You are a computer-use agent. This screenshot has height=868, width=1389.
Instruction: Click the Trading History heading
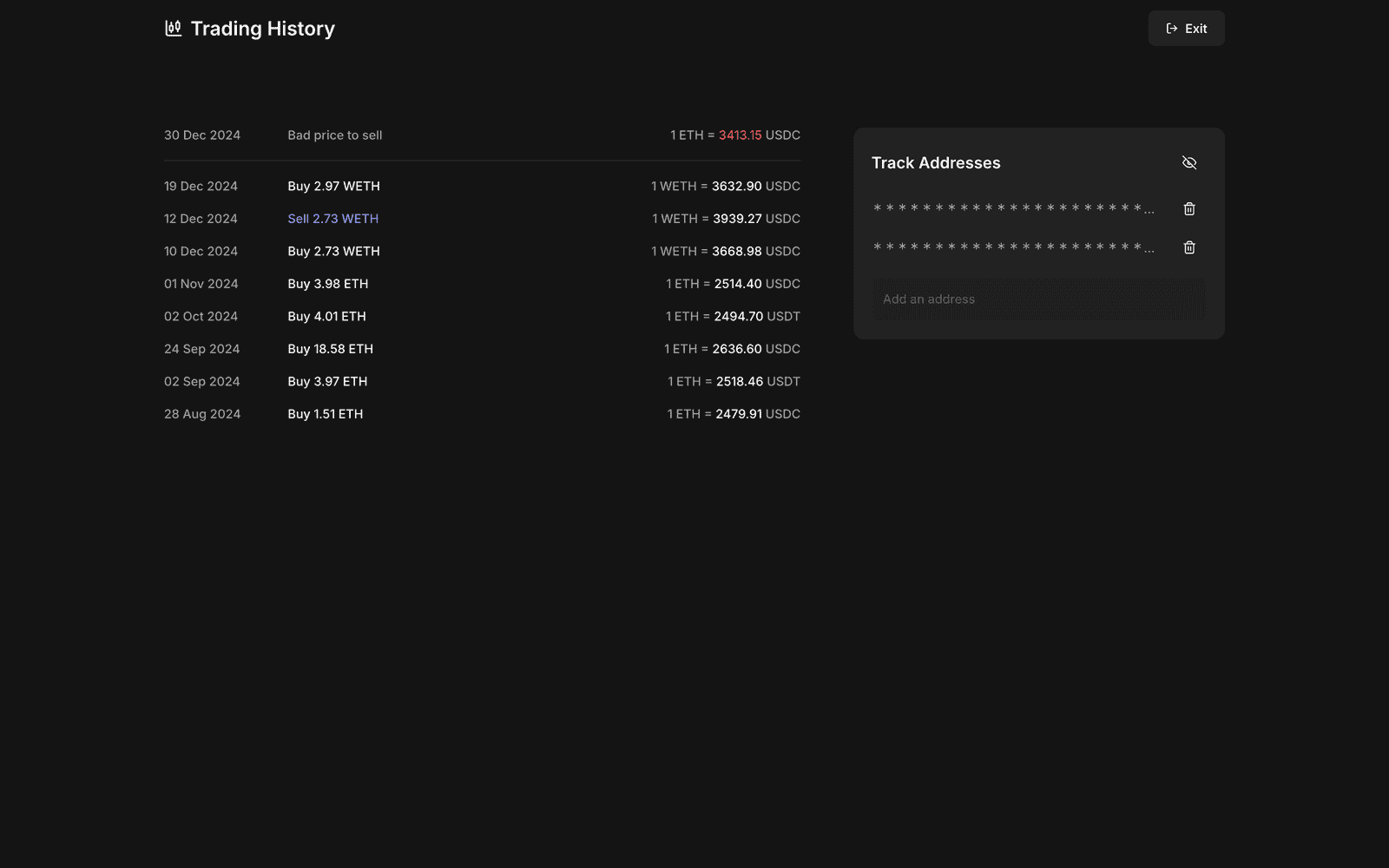coord(262,28)
